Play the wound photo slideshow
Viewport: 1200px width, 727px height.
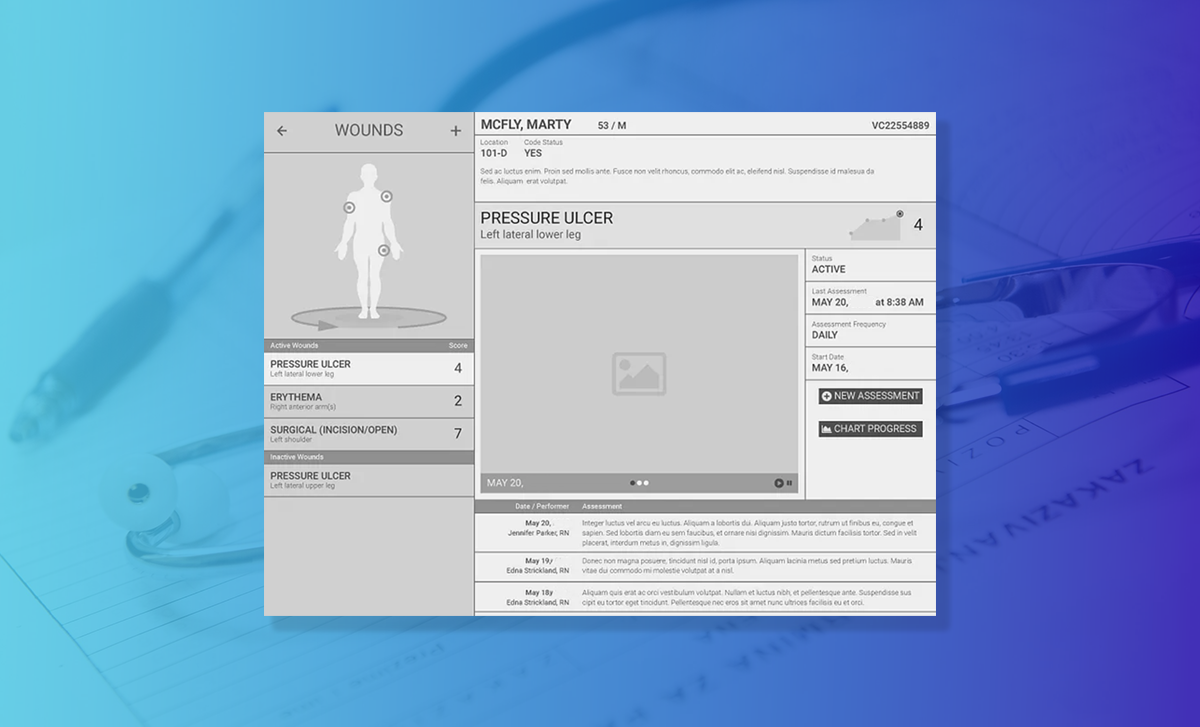[779, 483]
